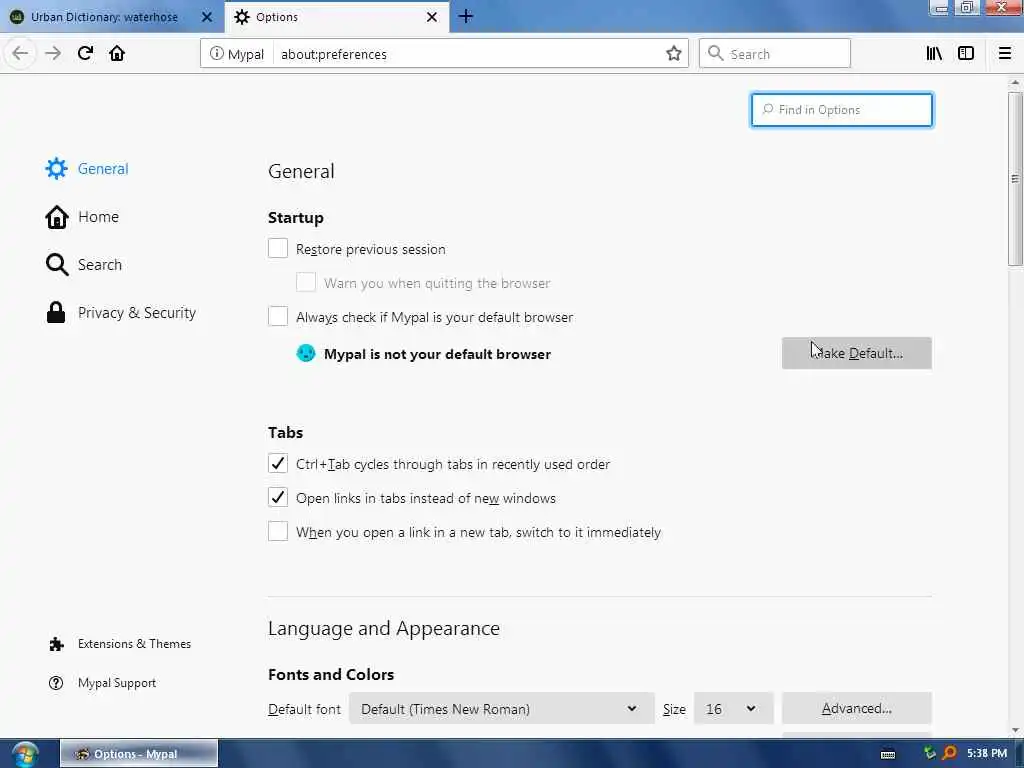Click the Startup heading text

tap(296, 217)
